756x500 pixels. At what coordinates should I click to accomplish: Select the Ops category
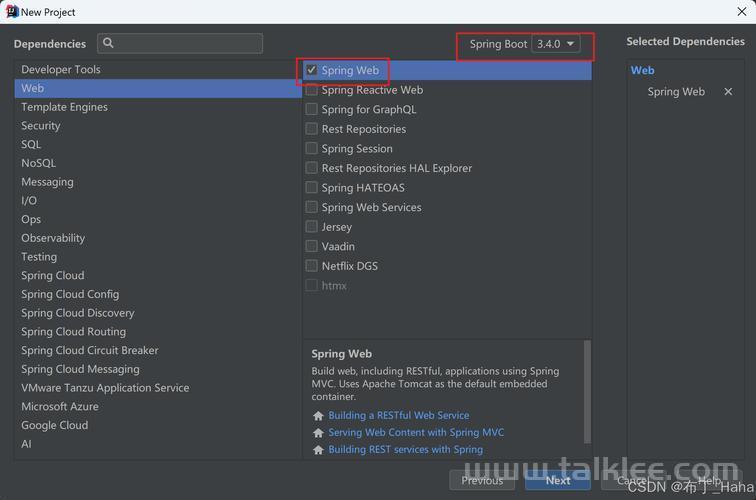click(x=158, y=219)
